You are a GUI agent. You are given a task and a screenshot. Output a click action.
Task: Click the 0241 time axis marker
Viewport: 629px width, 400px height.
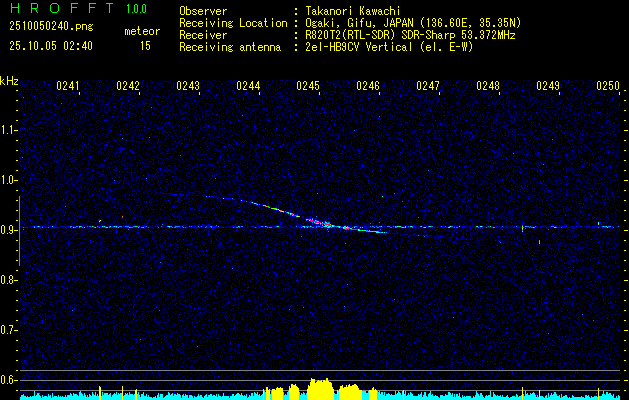click(x=68, y=86)
